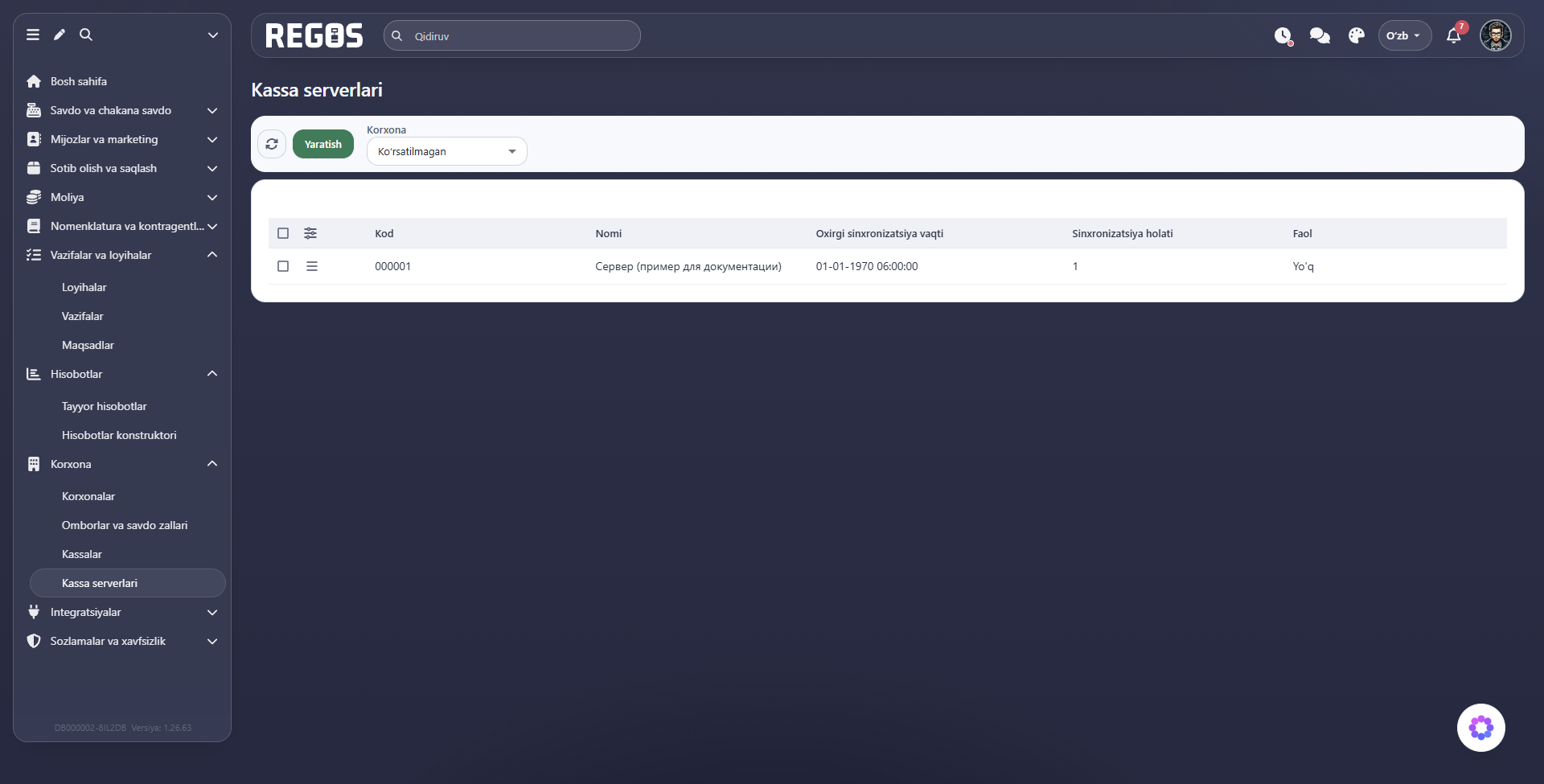Click the REGOS logo

(314, 35)
